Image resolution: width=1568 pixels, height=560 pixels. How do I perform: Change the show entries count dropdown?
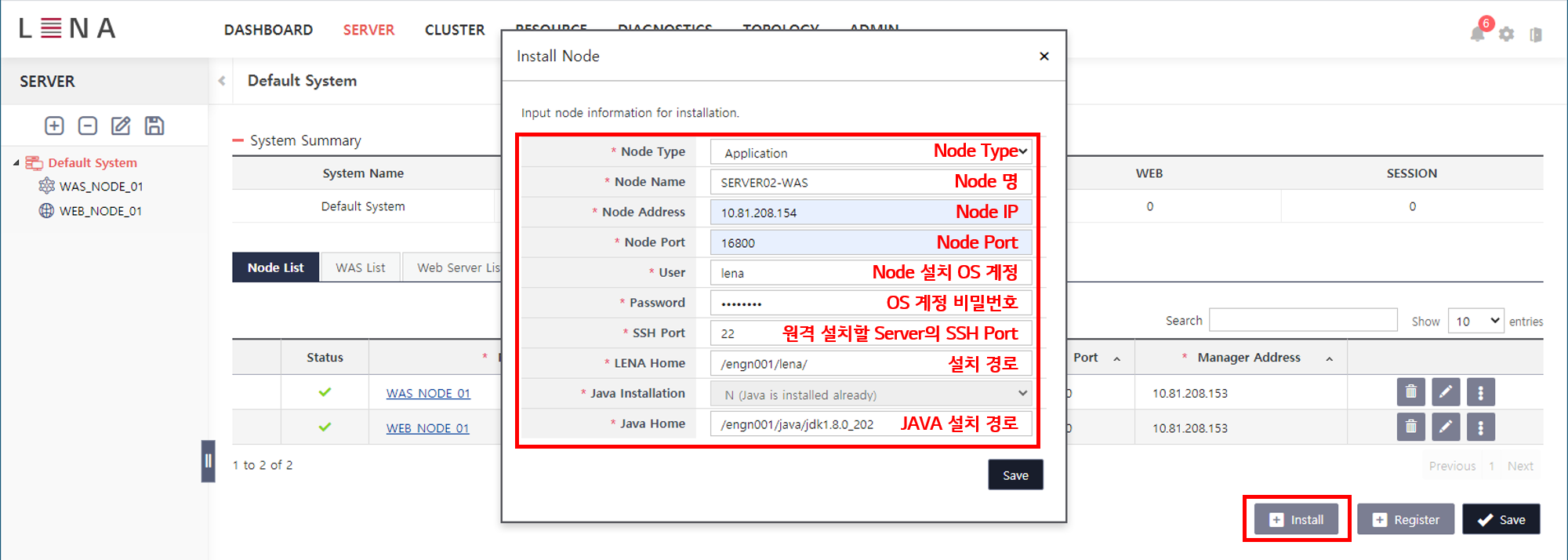[x=1475, y=321]
